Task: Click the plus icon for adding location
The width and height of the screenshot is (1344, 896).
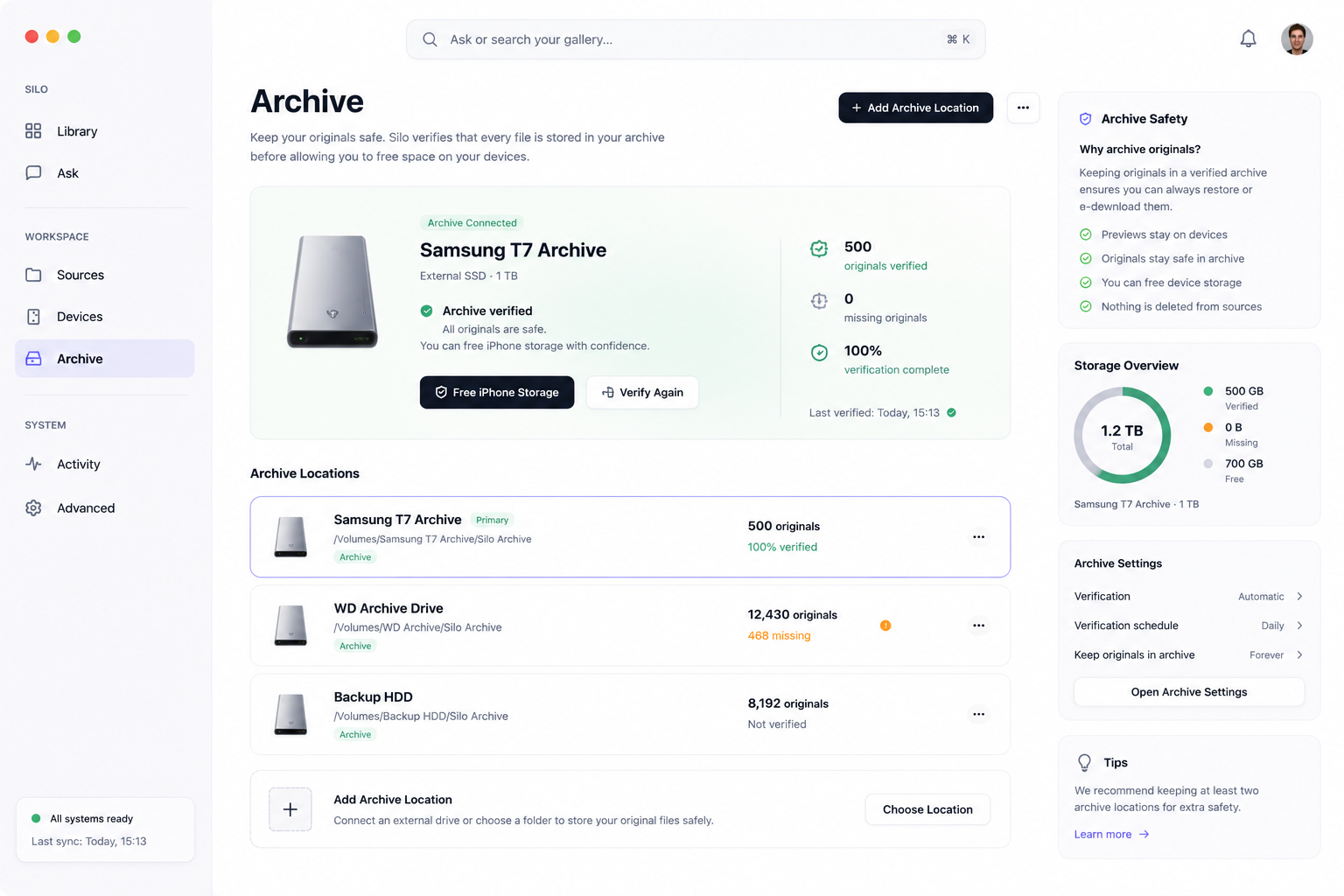Action: tap(290, 809)
